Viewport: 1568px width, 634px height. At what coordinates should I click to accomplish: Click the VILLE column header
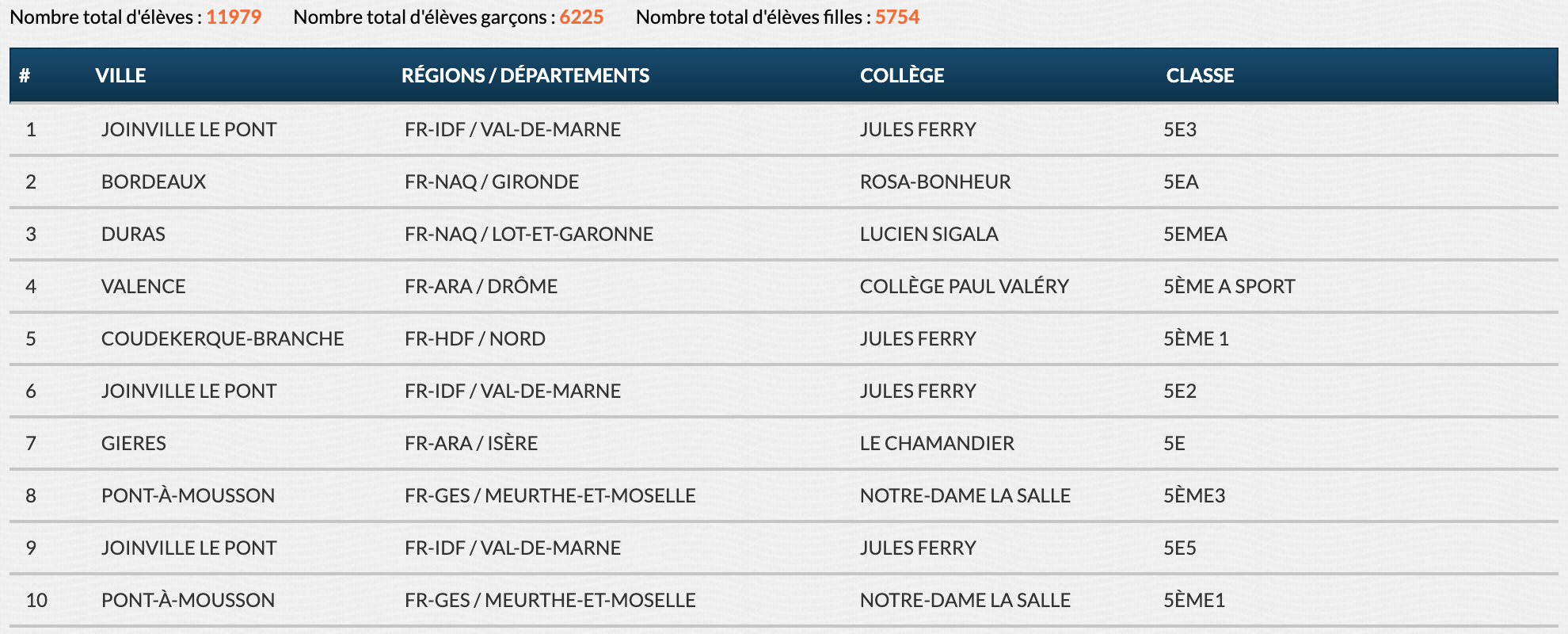coord(120,75)
